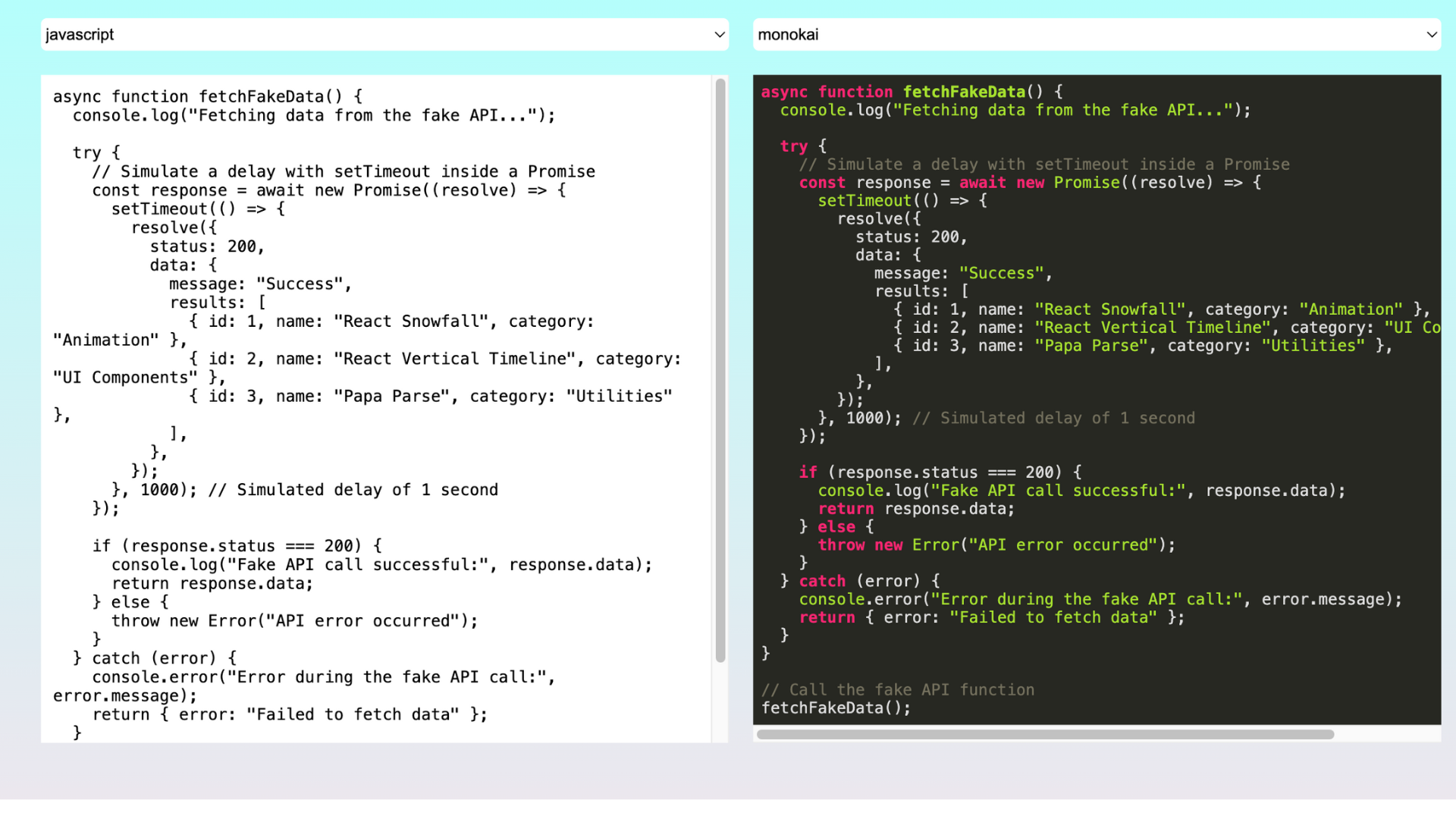Click highlighted 'status: 200,' line
The height and width of the screenshot is (819, 1456).
(x=912, y=237)
